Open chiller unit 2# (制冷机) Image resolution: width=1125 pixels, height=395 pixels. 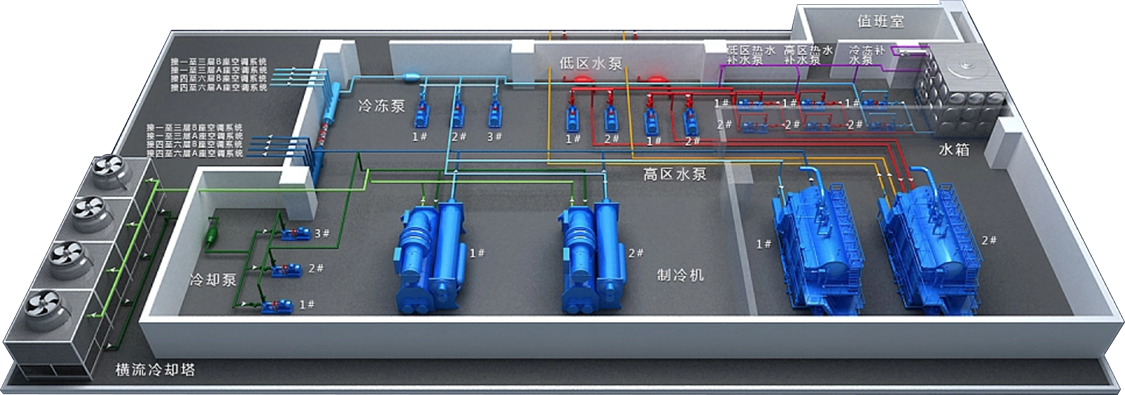(x=593, y=258)
